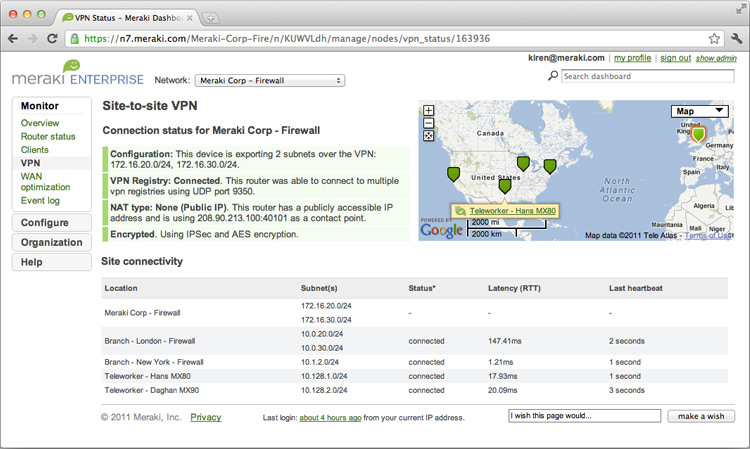
Task: Click the Subnet(s) column header
Action: point(319,288)
